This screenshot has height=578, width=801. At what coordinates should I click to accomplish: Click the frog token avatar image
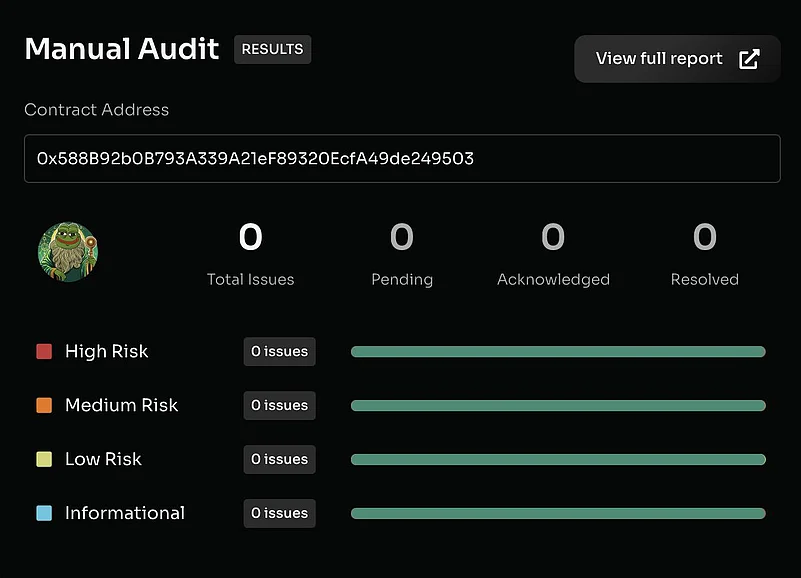coord(67,252)
